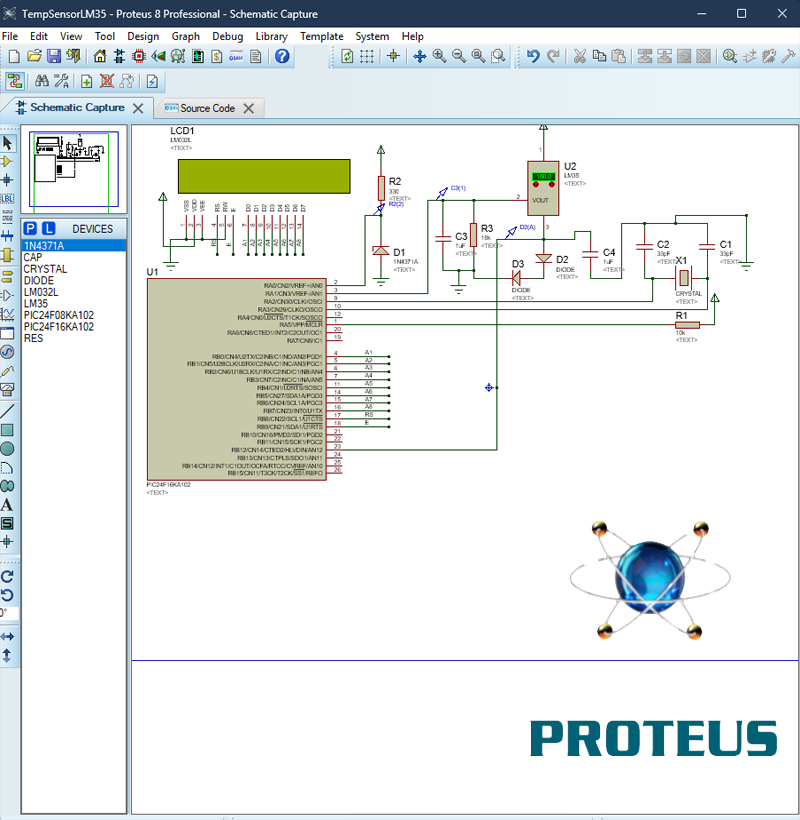Remove current sheet with red X icon
Screen dimensions: 800x820
[x=107, y=81]
